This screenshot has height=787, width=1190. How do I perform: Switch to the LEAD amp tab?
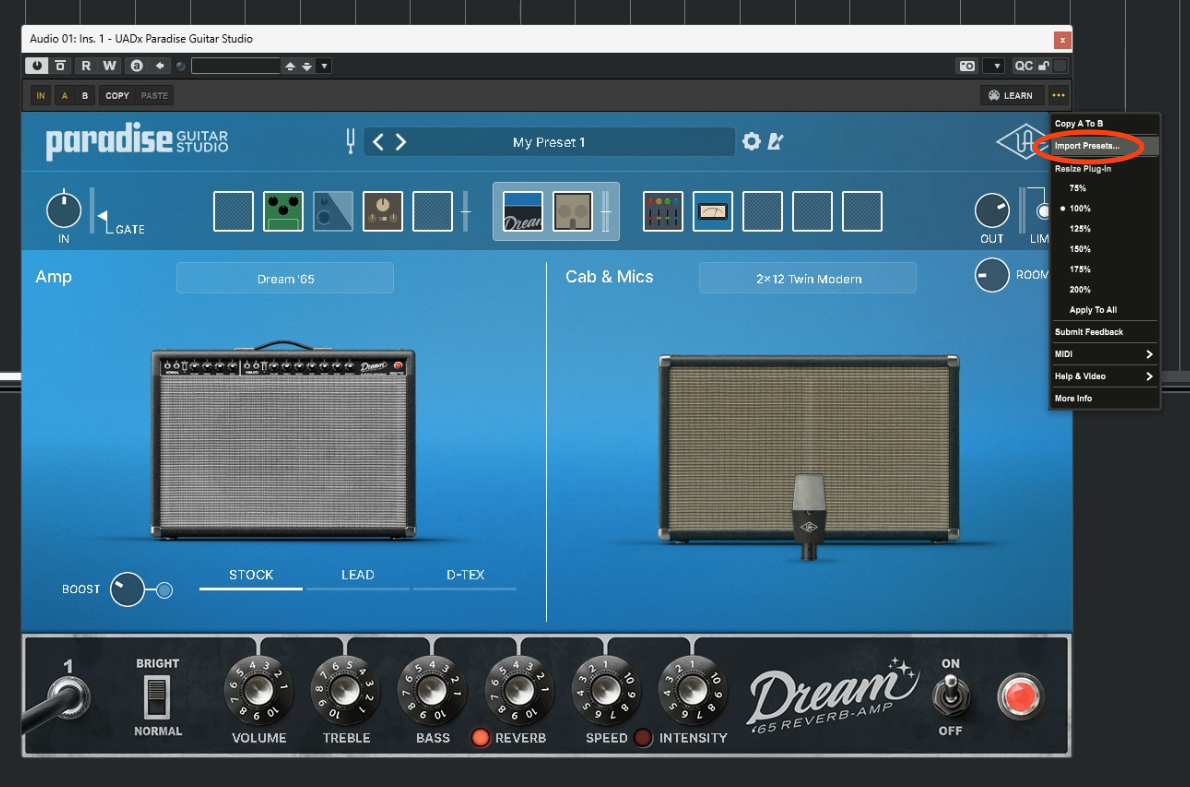click(x=357, y=575)
